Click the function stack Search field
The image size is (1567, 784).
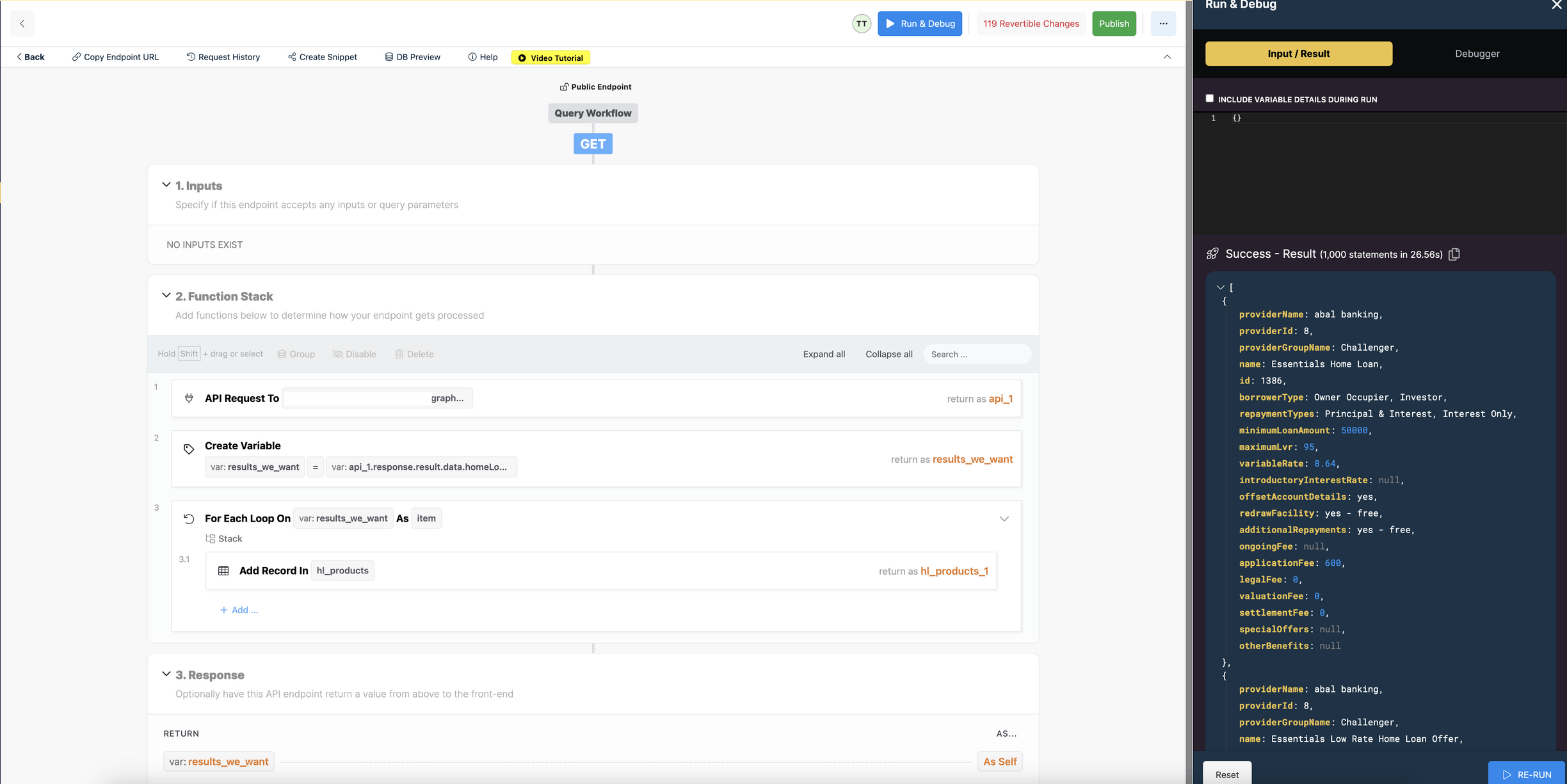[977, 354]
